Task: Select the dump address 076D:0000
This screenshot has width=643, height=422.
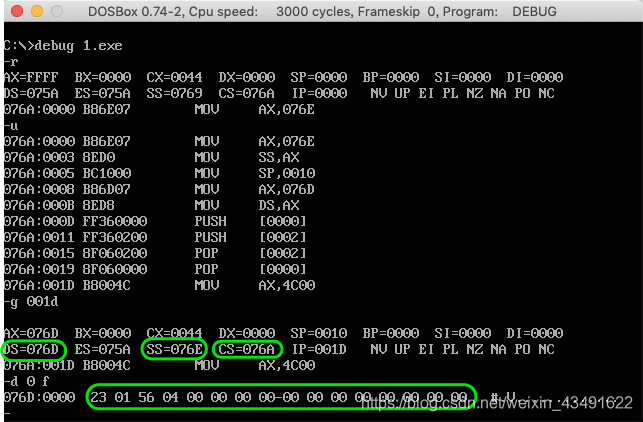Action: coord(39,397)
